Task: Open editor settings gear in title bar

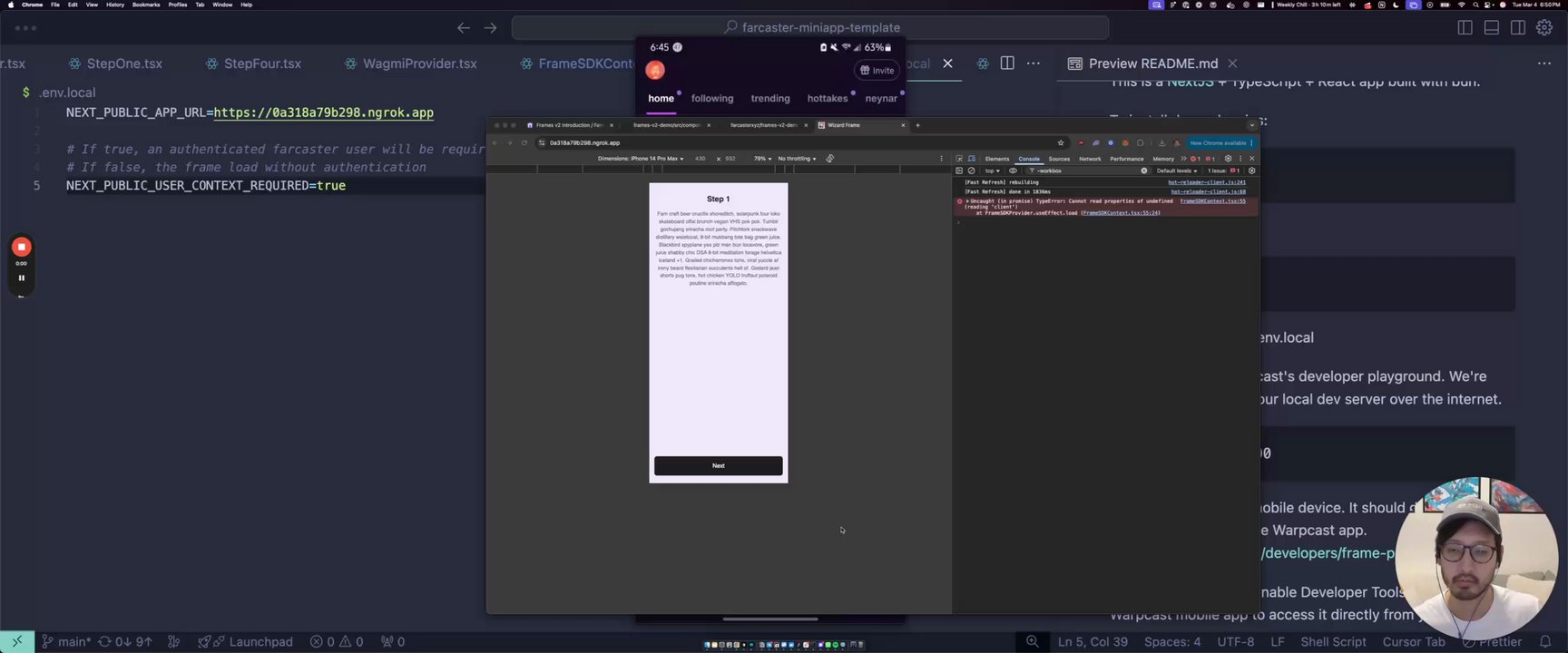Action: 1544,28
